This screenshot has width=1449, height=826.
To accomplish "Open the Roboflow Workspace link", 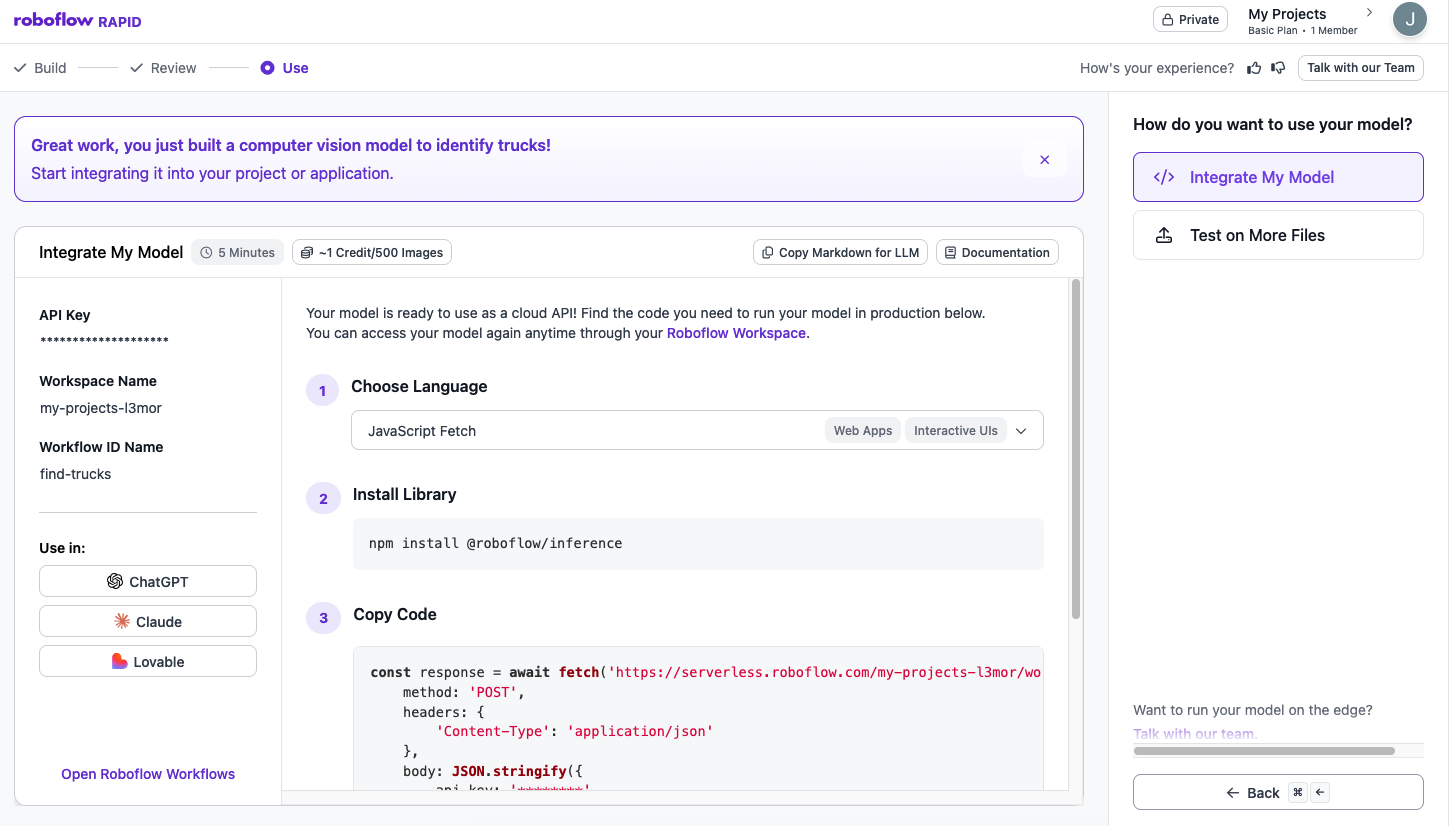I will (x=736, y=333).
